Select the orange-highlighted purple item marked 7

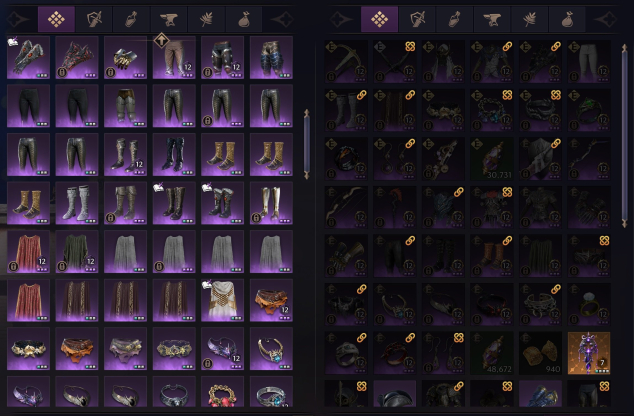tap(589, 353)
